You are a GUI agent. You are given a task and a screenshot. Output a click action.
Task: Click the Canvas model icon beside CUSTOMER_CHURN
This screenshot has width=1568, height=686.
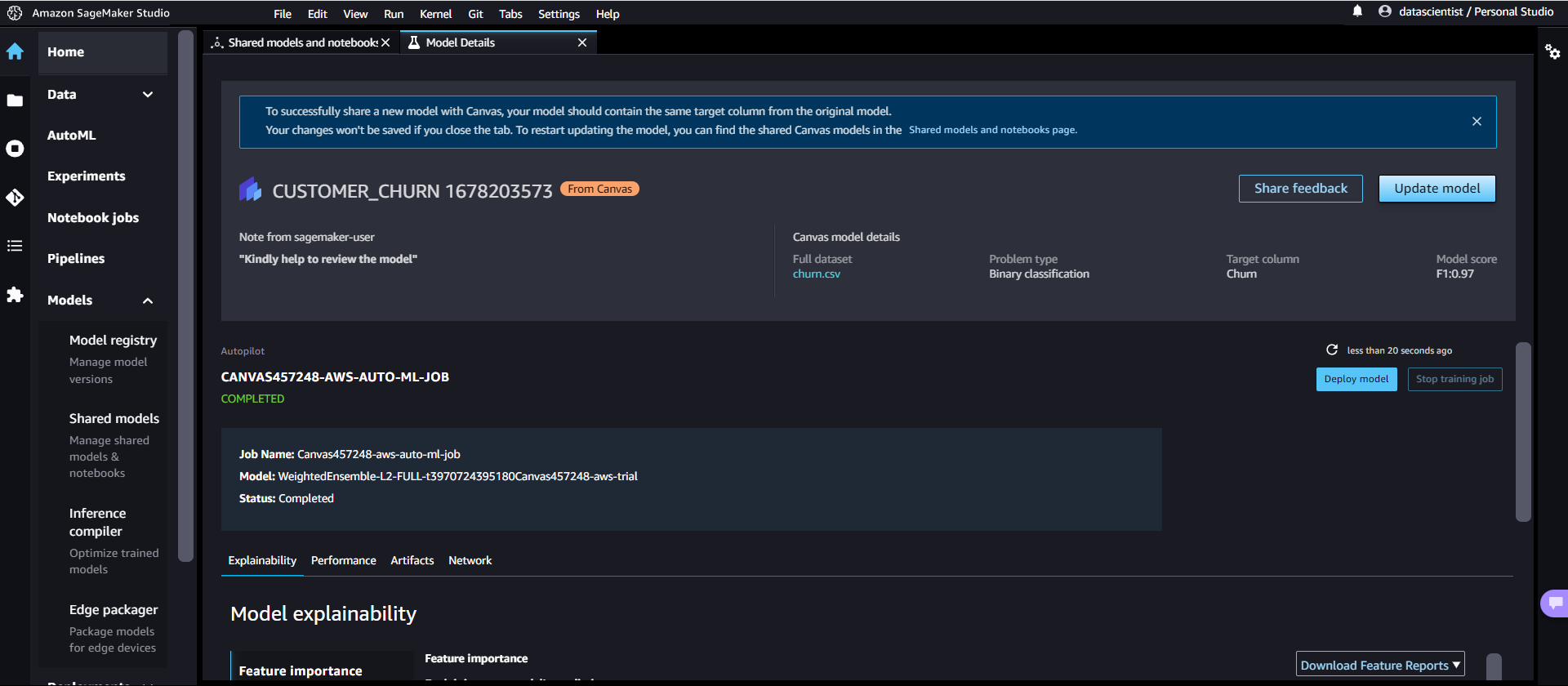point(250,189)
